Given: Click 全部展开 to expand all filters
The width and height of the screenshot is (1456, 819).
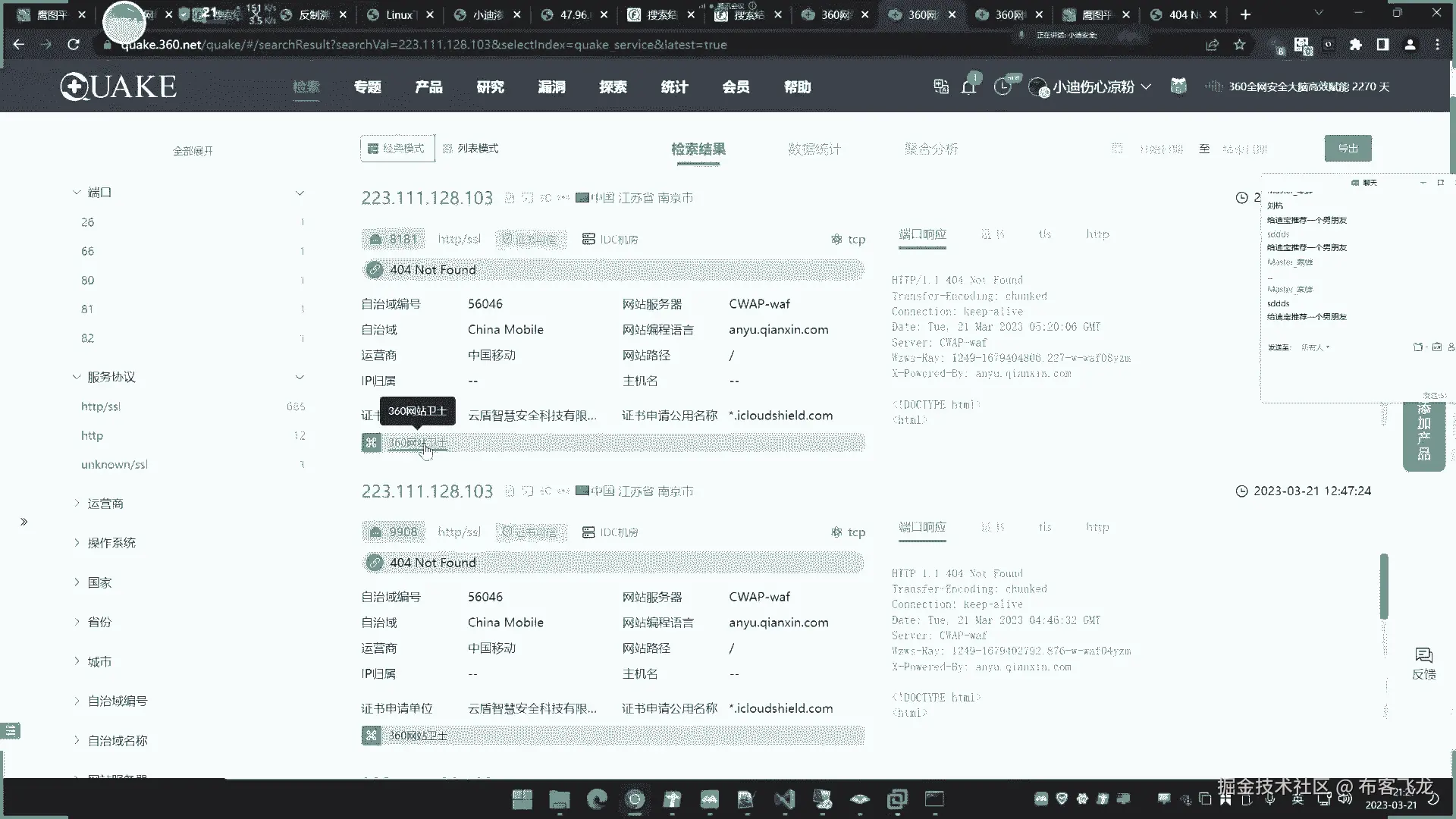Looking at the screenshot, I should click(193, 151).
